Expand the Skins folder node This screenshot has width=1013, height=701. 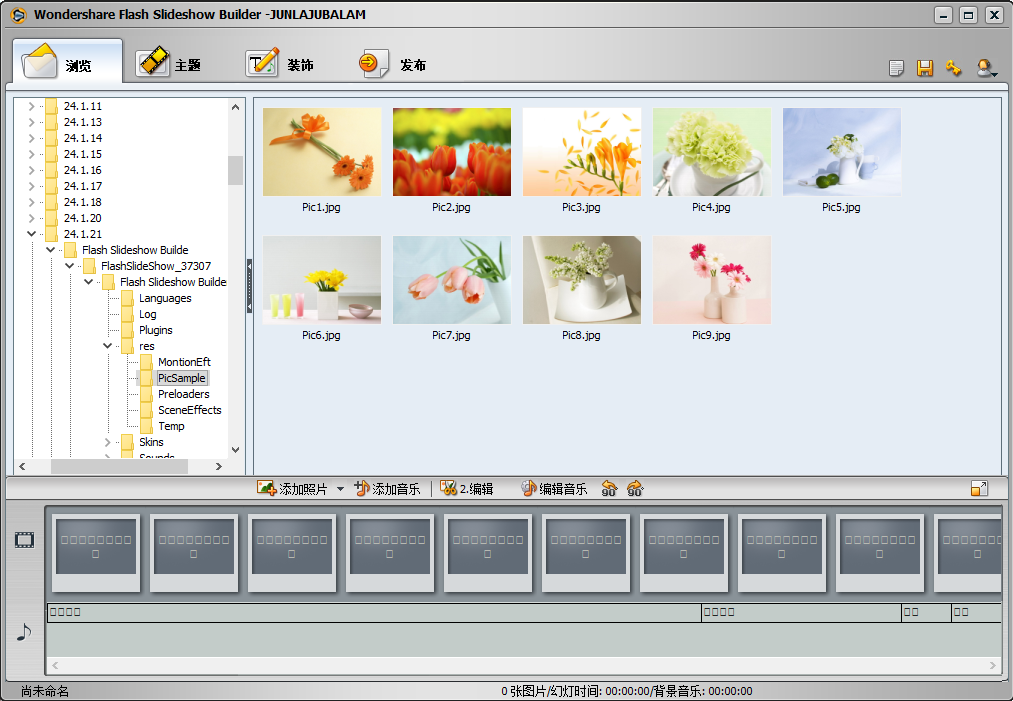tap(107, 442)
